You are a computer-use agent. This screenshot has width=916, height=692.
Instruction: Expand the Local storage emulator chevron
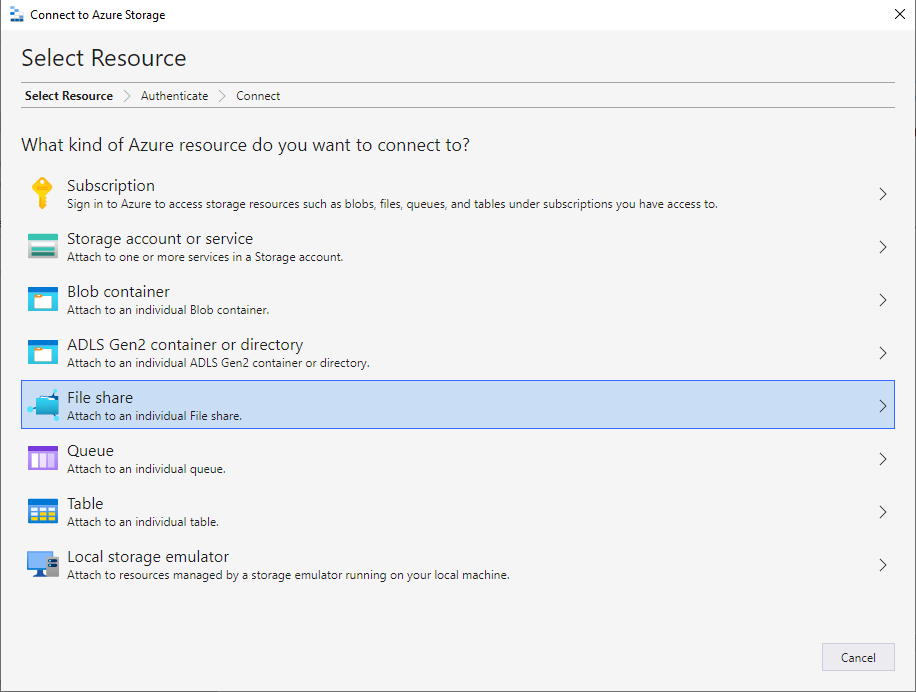coord(883,565)
